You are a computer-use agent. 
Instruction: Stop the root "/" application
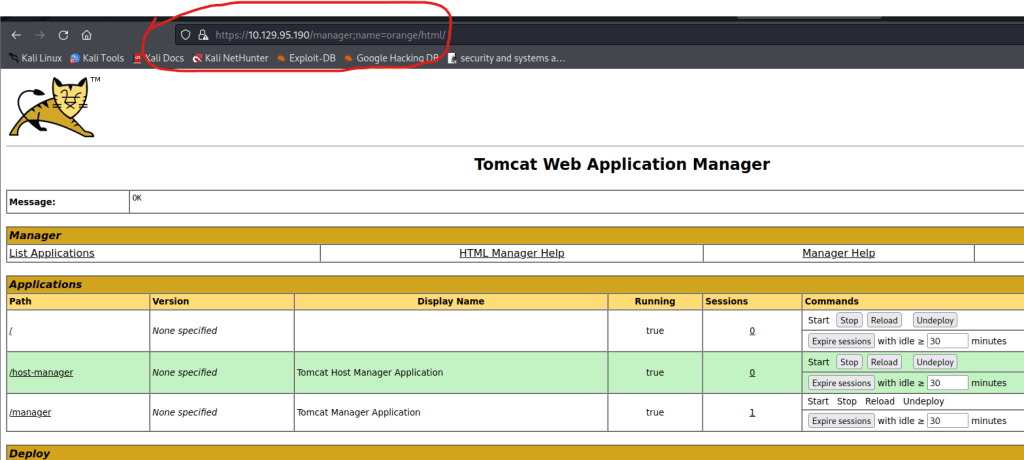click(x=849, y=320)
